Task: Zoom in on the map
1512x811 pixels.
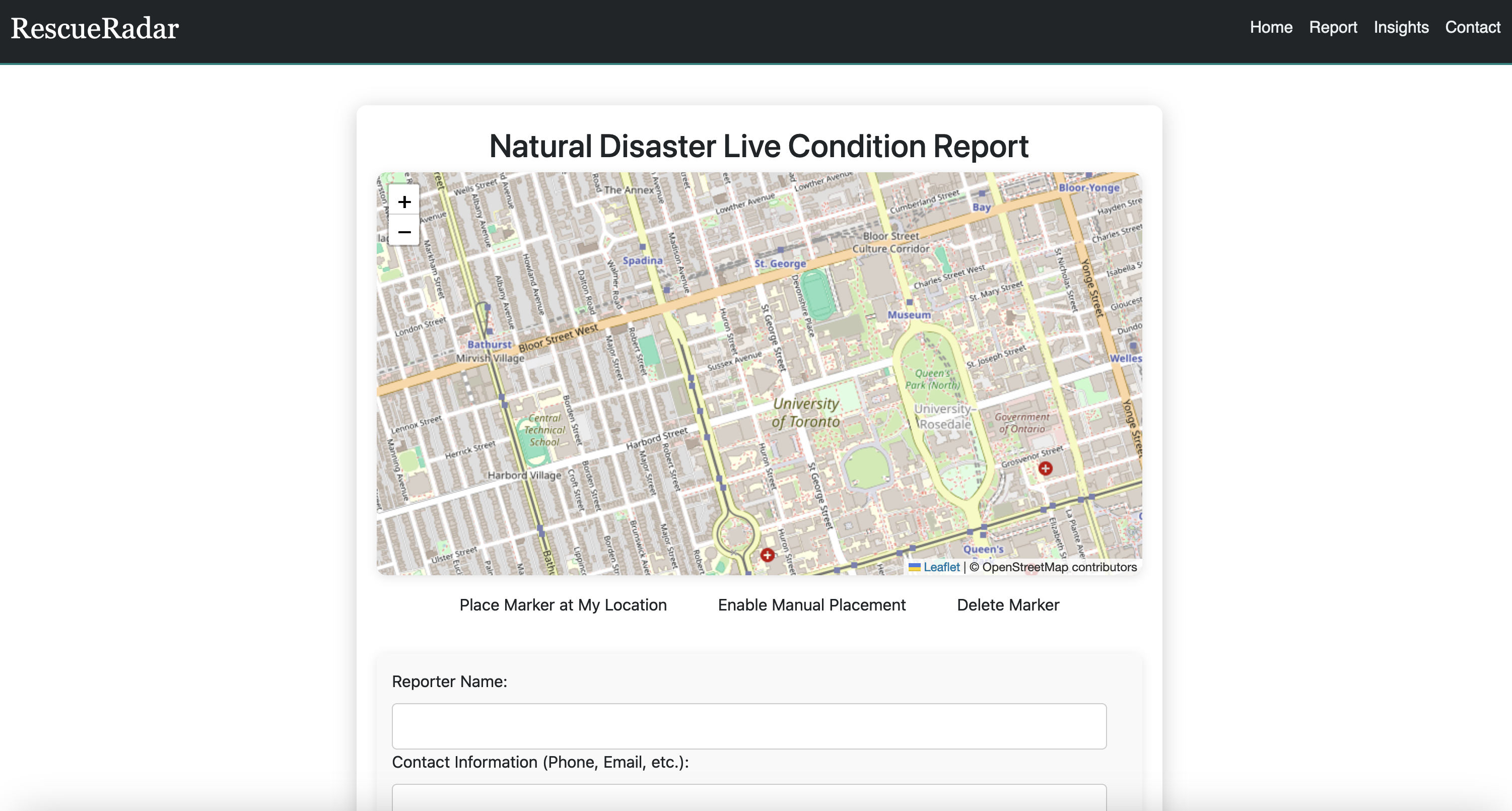Action: [x=404, y=202]
